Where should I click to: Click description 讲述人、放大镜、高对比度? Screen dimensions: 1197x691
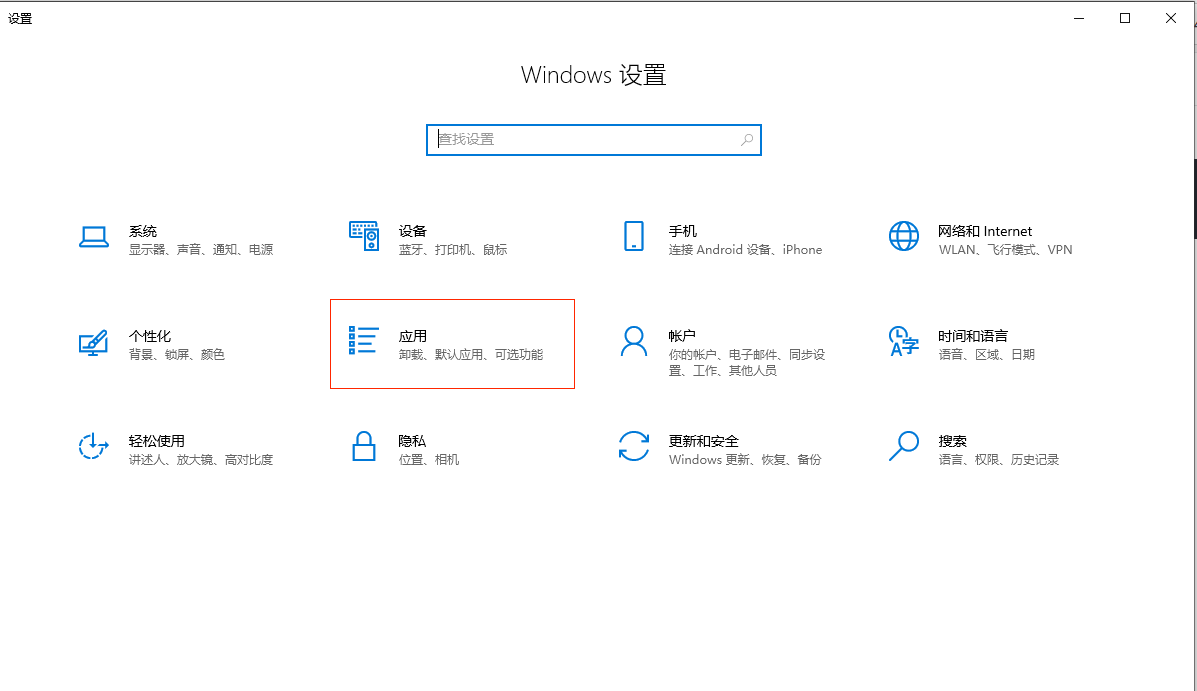coord(201,460)
